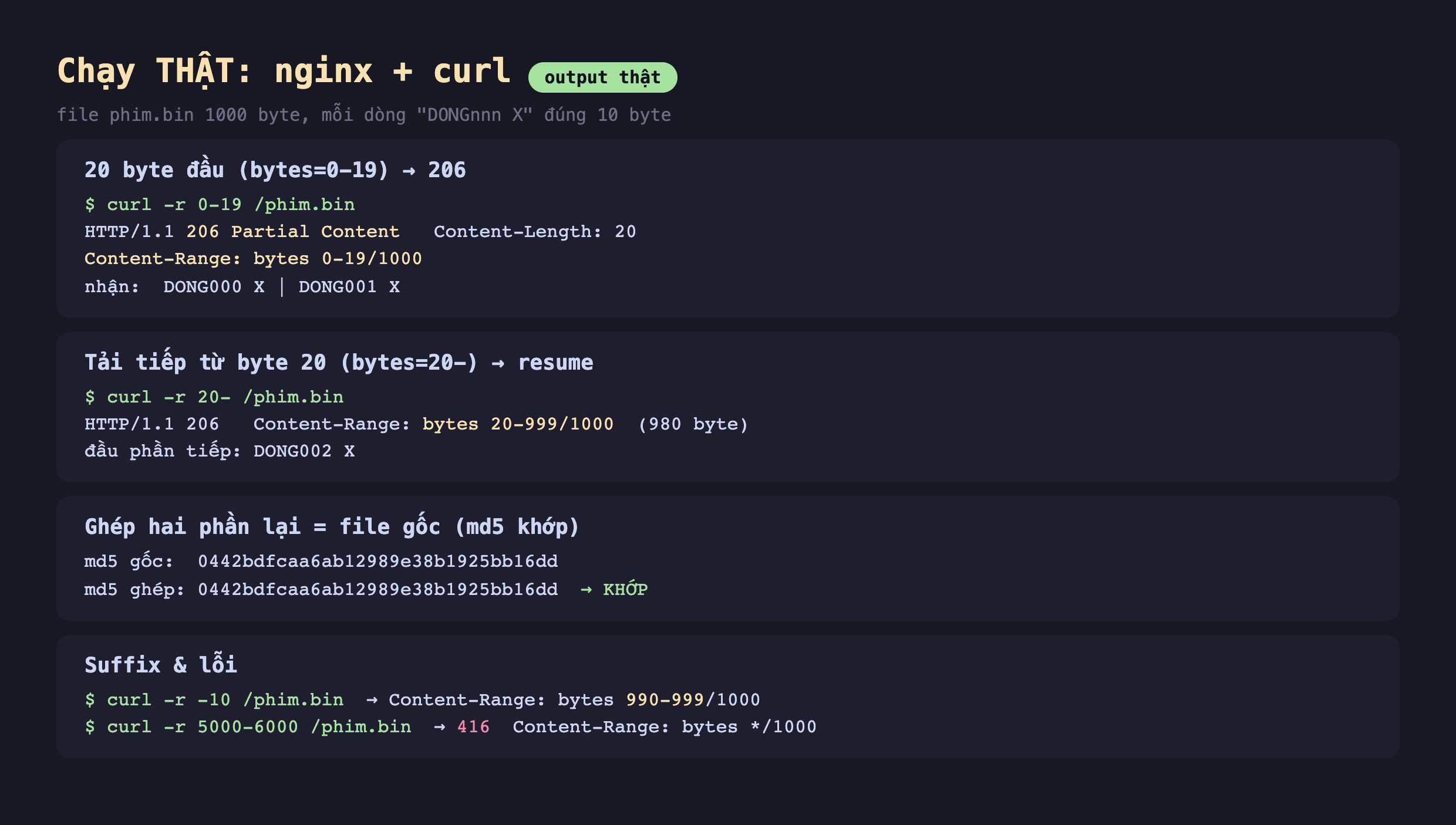
Task: Click heading 'Ghép hai phần lại = file gốc'
Action: 332,526
